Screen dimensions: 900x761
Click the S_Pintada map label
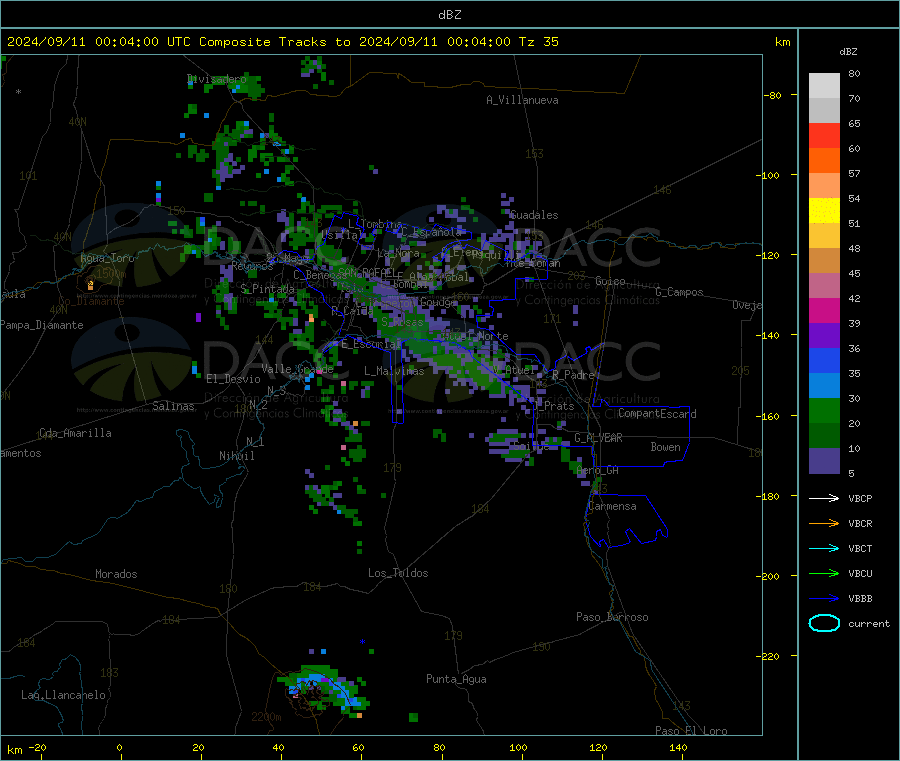(x=267, y=288)
